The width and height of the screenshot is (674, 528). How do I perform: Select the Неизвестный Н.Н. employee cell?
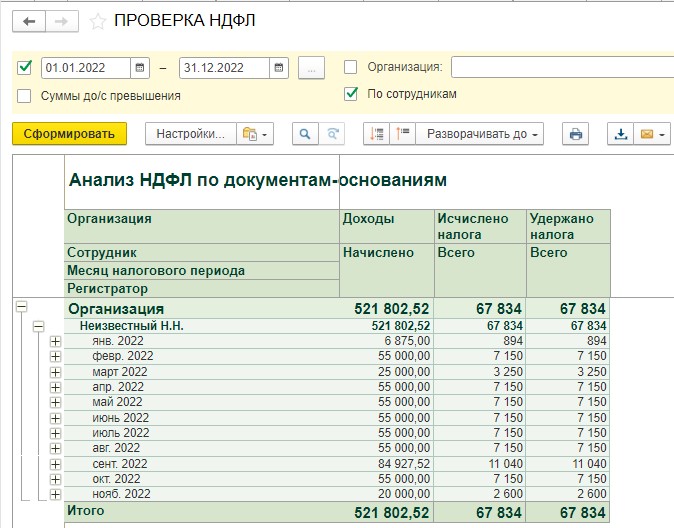coord(202,326)
